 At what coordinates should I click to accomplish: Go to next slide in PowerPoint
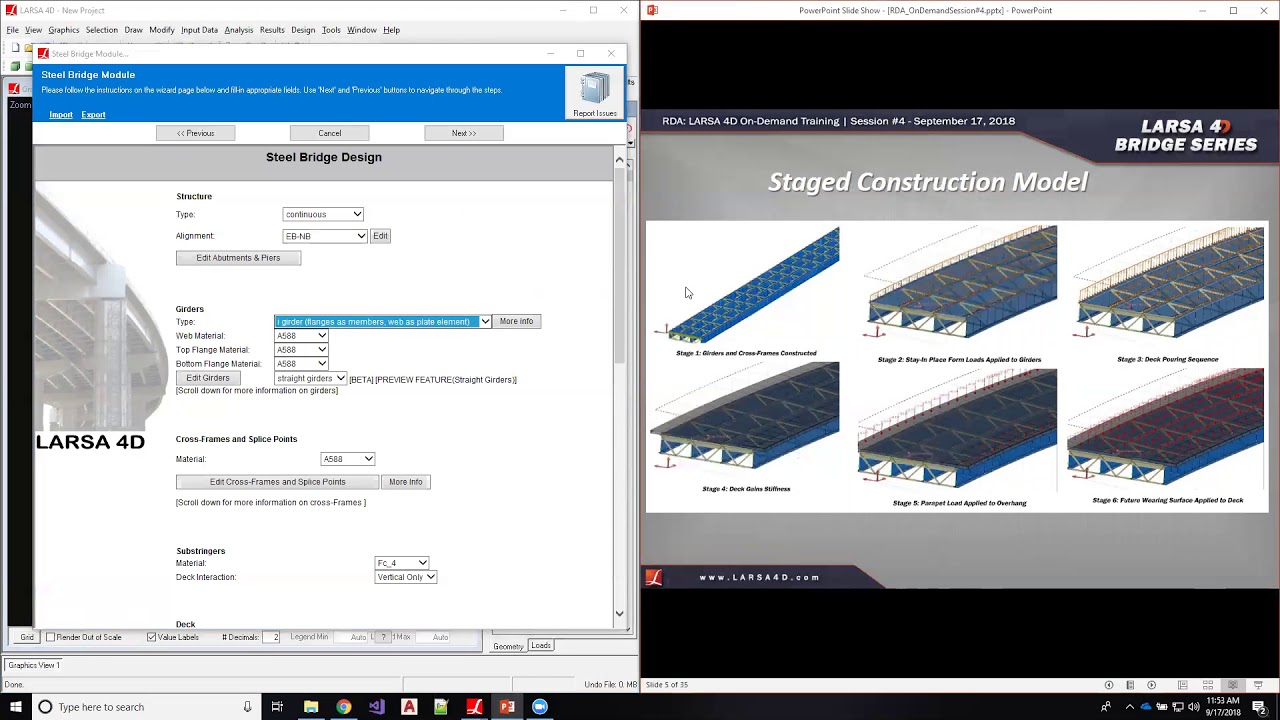tap(1151, 685)
